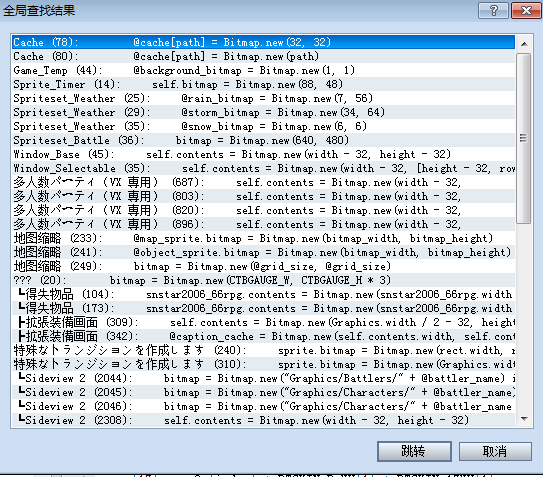Select the Sprite_Timer (14) result line
Viewport: 543px width, 477px height.
click(x=263, y=84)
